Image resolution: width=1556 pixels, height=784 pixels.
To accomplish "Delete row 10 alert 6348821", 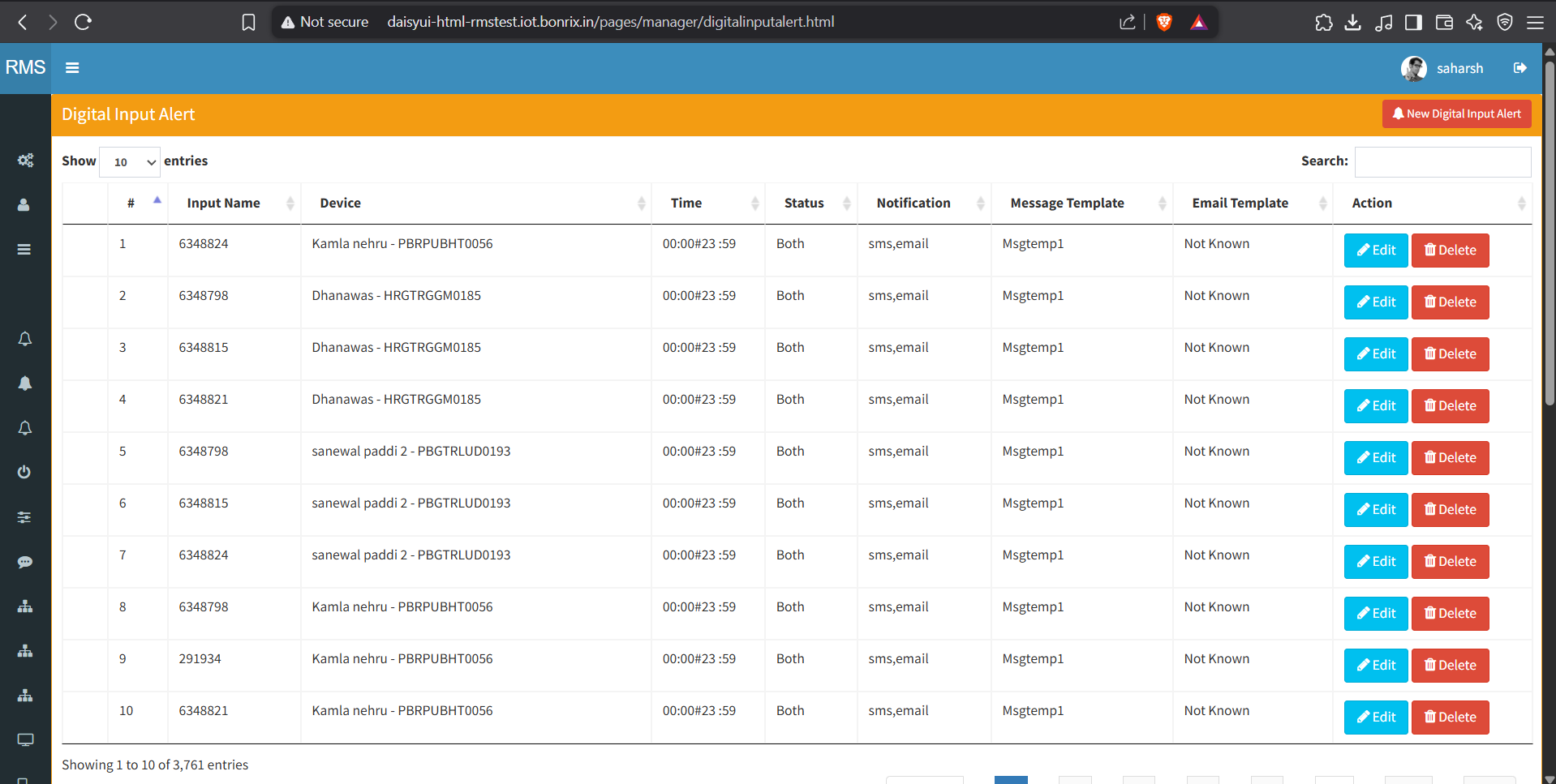I will (x=1450, y=718).
